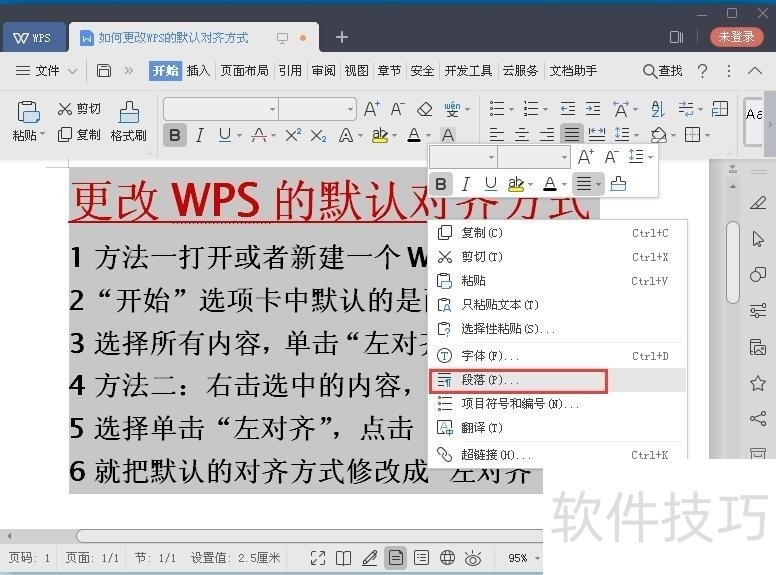The height and width of the screenshot is (575, 776).
Task: Click format painter in mini toolbar
Action: pos(618,184)
